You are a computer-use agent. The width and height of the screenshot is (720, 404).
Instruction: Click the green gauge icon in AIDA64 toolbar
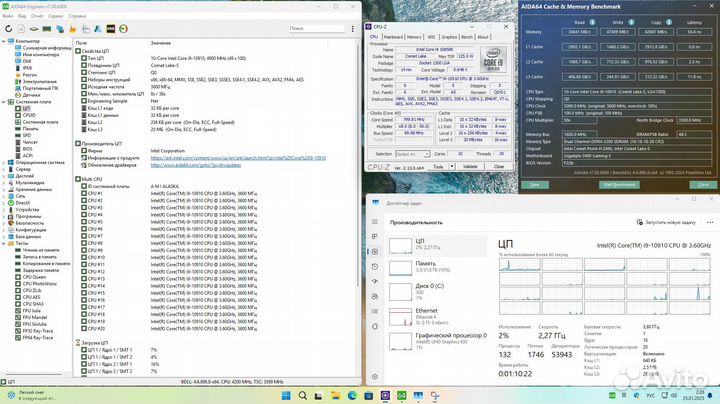point(124,29)
